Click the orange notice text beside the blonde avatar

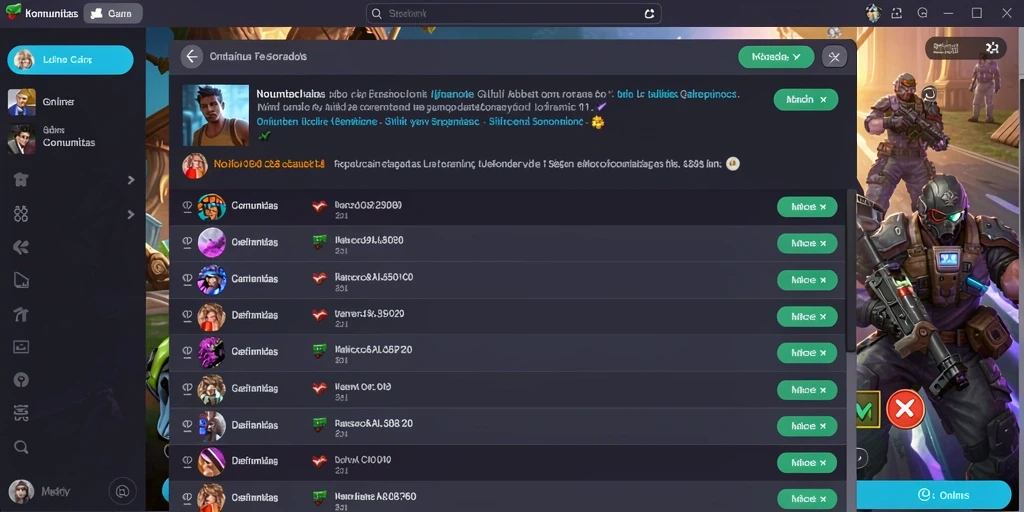click(x=268, y=165)
